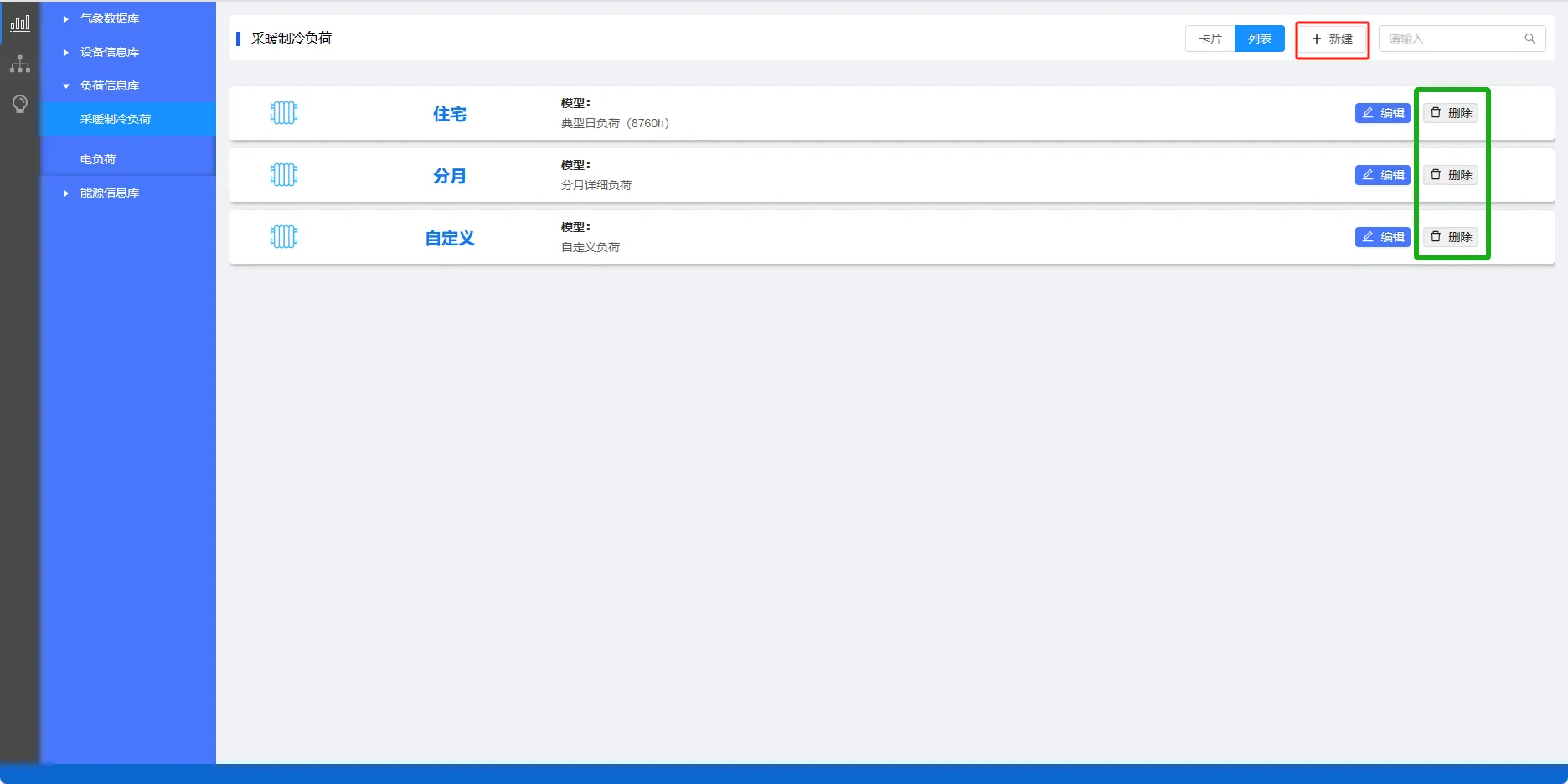
Task: Expand the 能源信息库 tree node
Action: point(66,193)
